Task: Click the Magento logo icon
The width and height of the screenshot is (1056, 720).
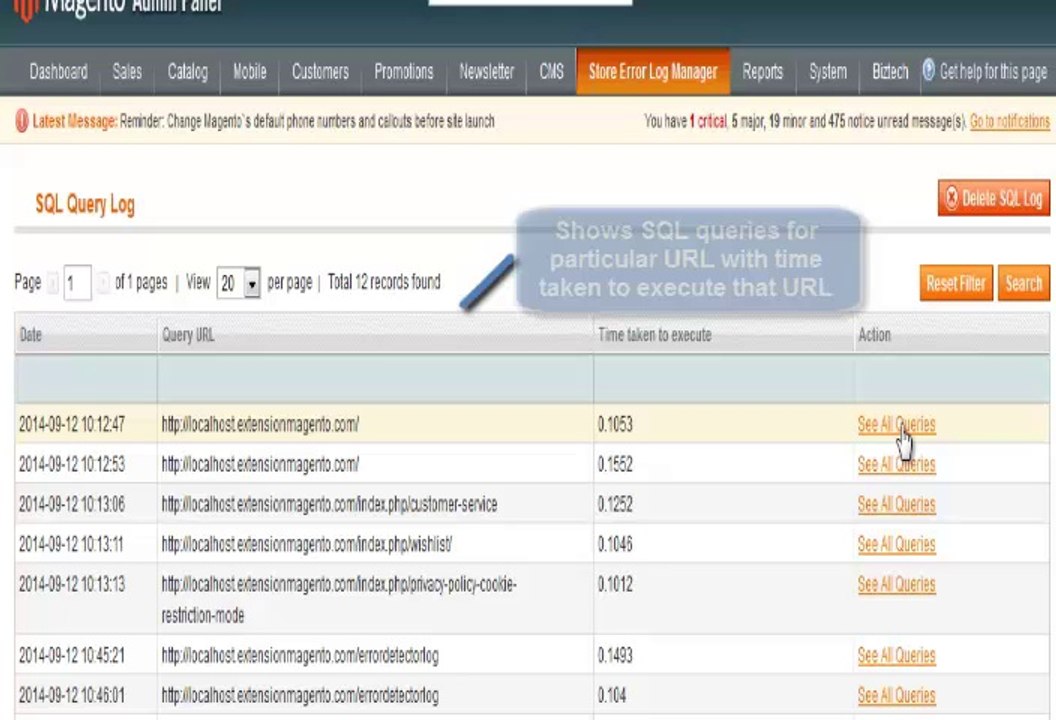Action: point(26,9)
